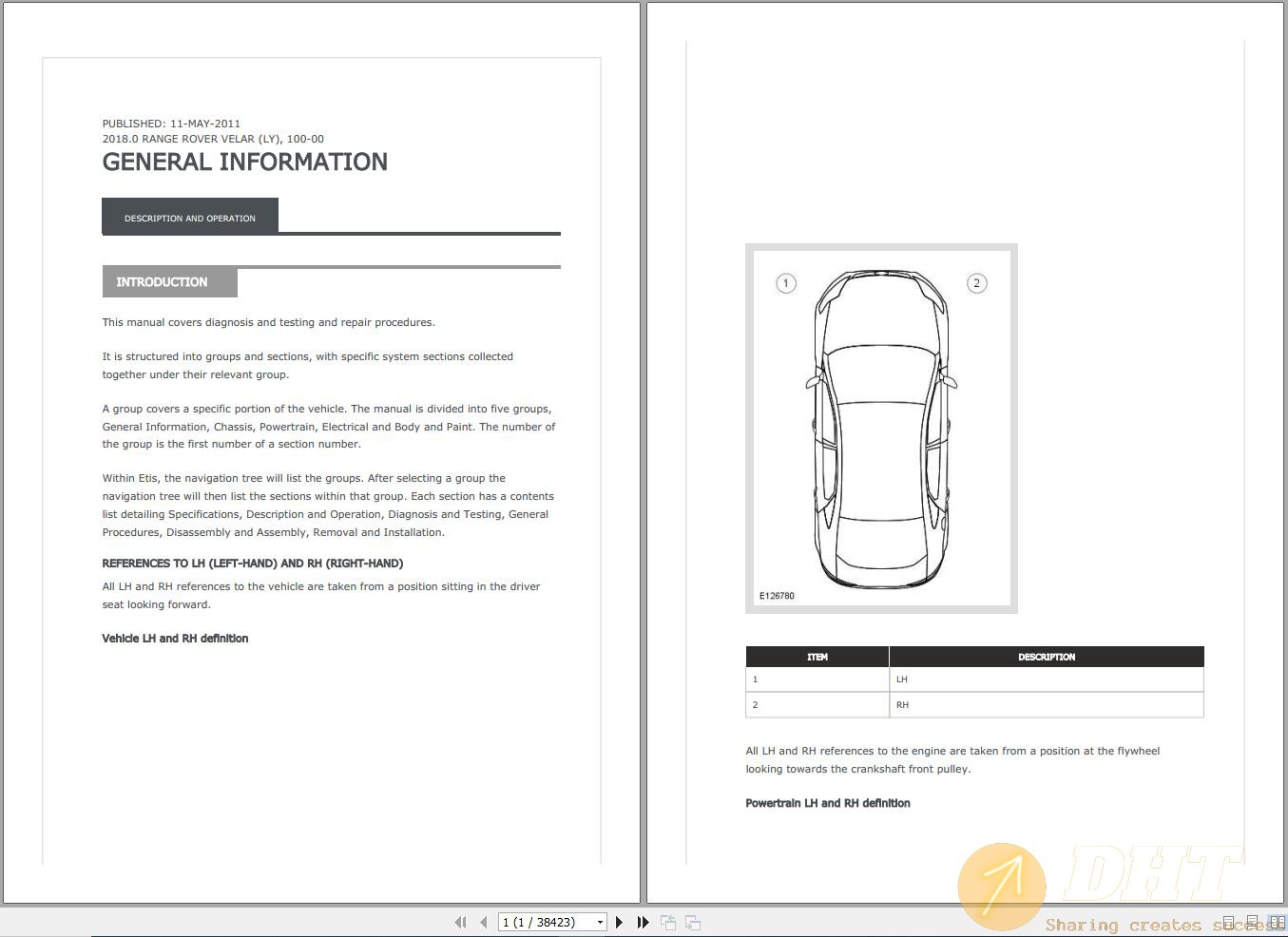
Task: Click text 'All LH and RH references to the engine'
Action: tap(952, 760)
